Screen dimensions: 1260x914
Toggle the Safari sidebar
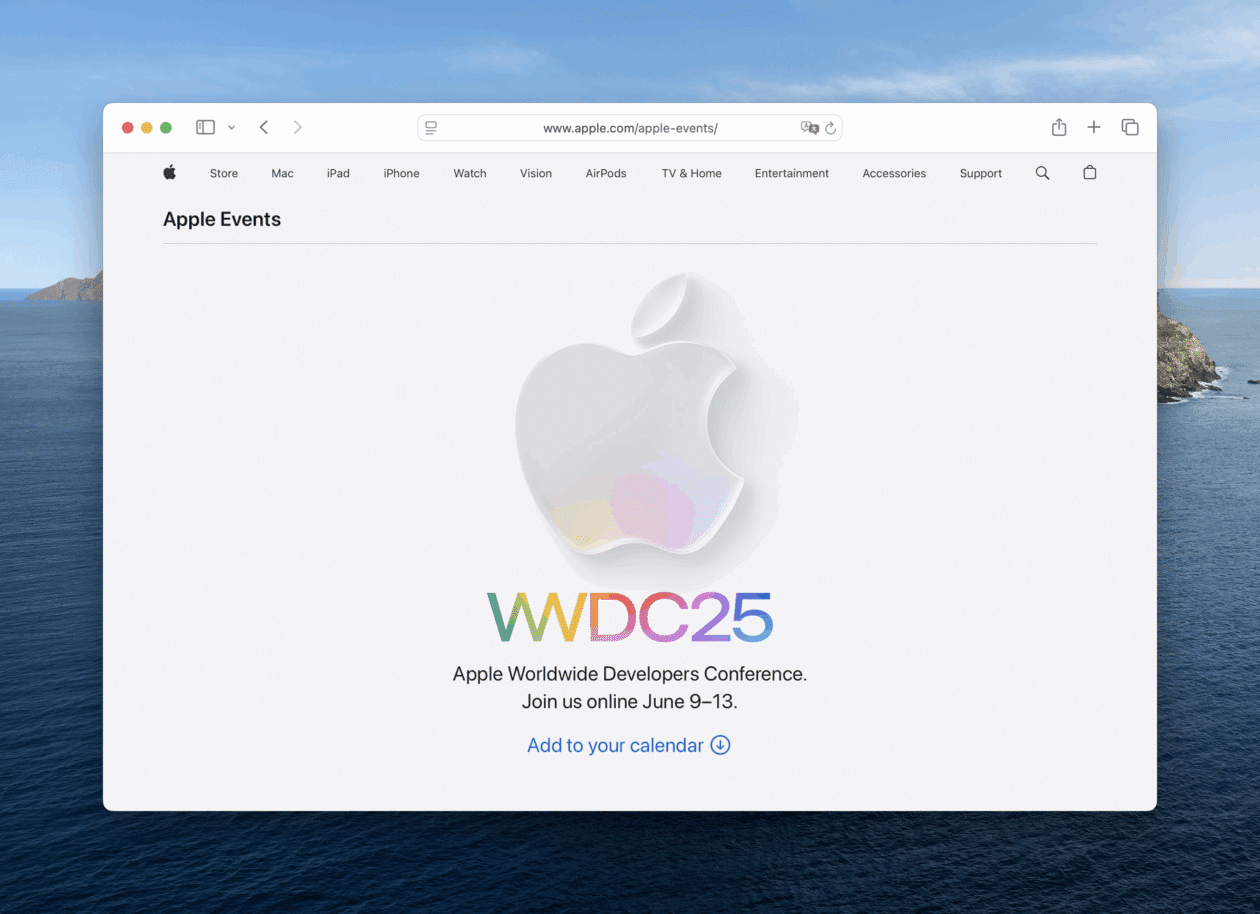(x=205, y=127)
